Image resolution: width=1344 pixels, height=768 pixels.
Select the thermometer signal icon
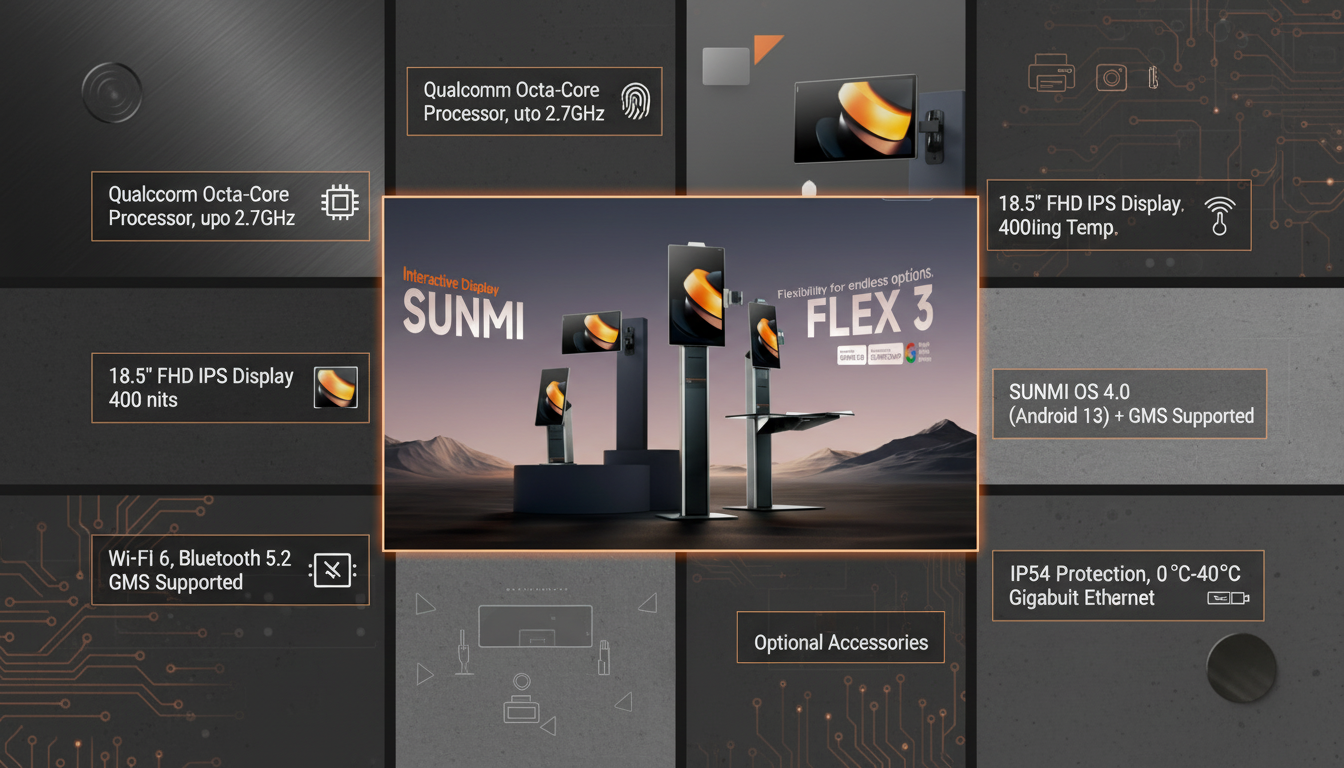pos(1218,214)
